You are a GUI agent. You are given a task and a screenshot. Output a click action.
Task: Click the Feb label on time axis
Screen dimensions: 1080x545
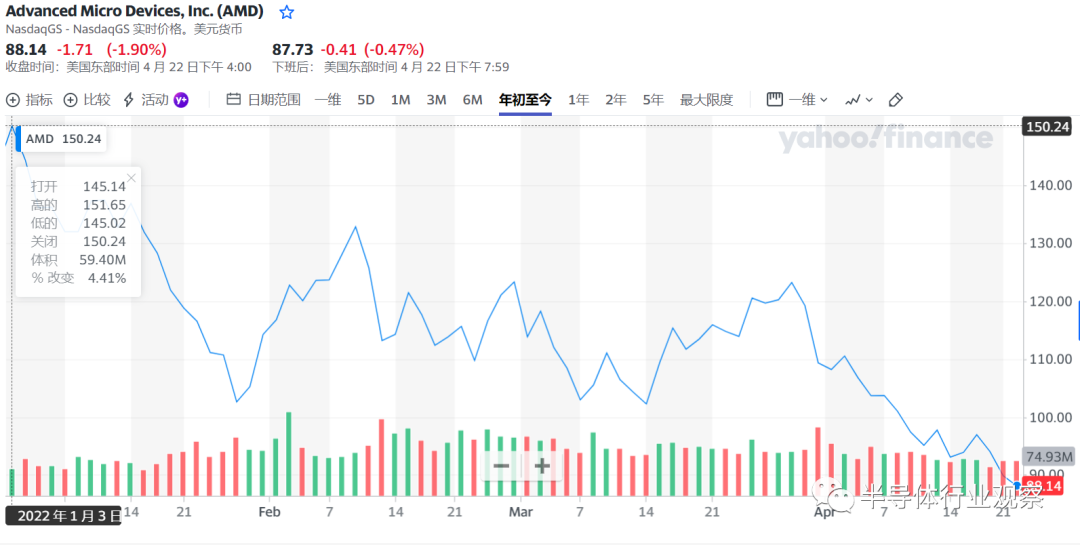[270, 513]
